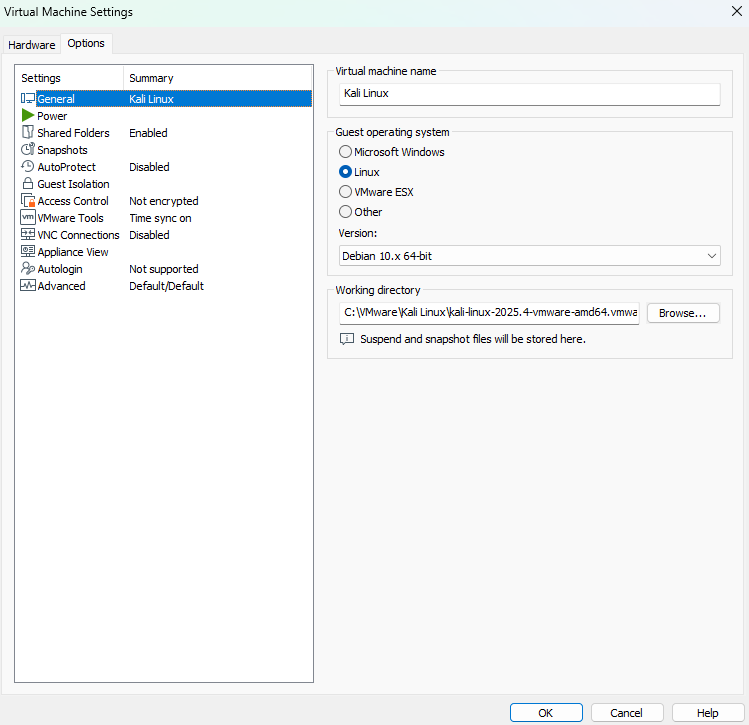This screenshot has height=725, width=749.
Task: Open the Version dropdown Debian 10.x 64-bit
Action: [x=529, y=256]
